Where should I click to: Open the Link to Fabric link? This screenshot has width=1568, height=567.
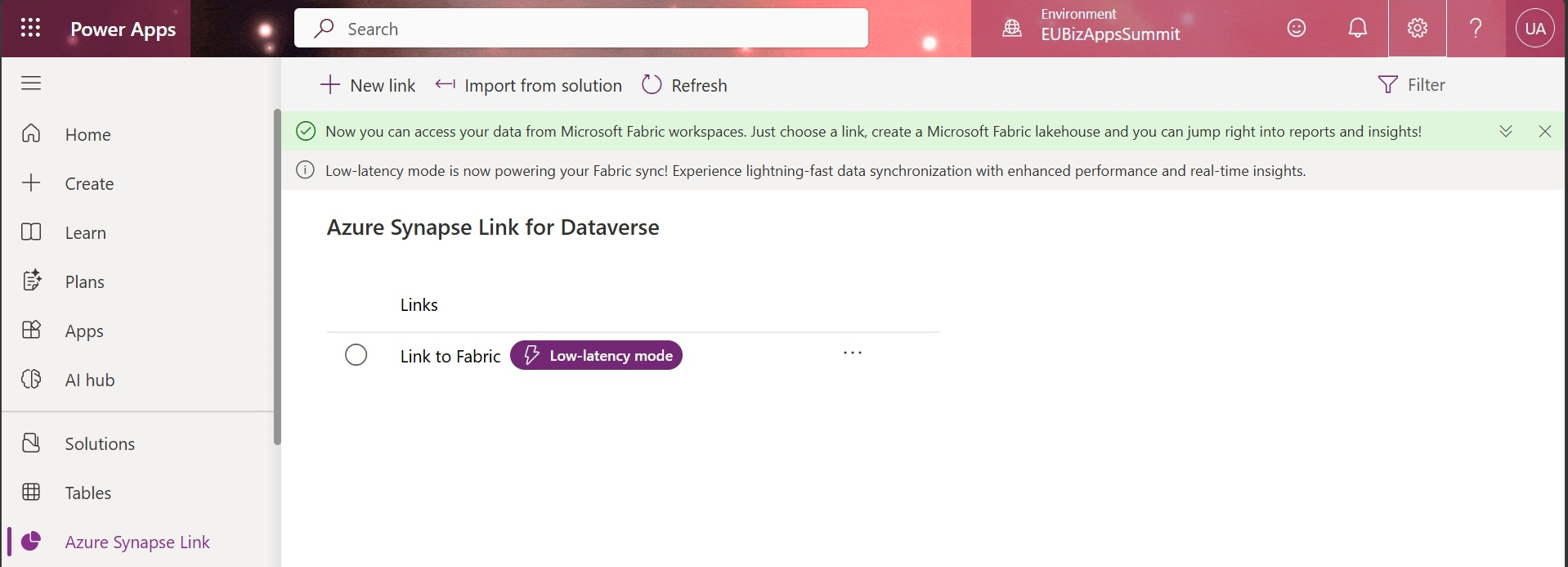coord(450,356)
